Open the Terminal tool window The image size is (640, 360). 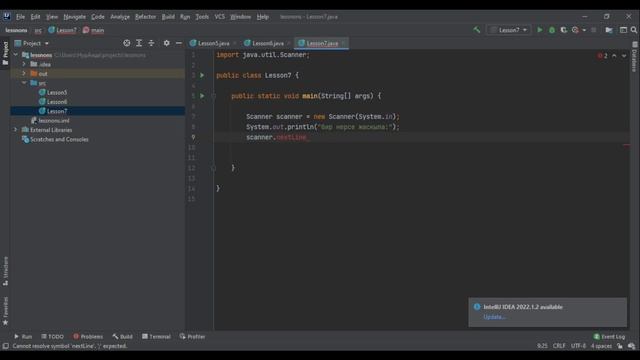point(156,336)
